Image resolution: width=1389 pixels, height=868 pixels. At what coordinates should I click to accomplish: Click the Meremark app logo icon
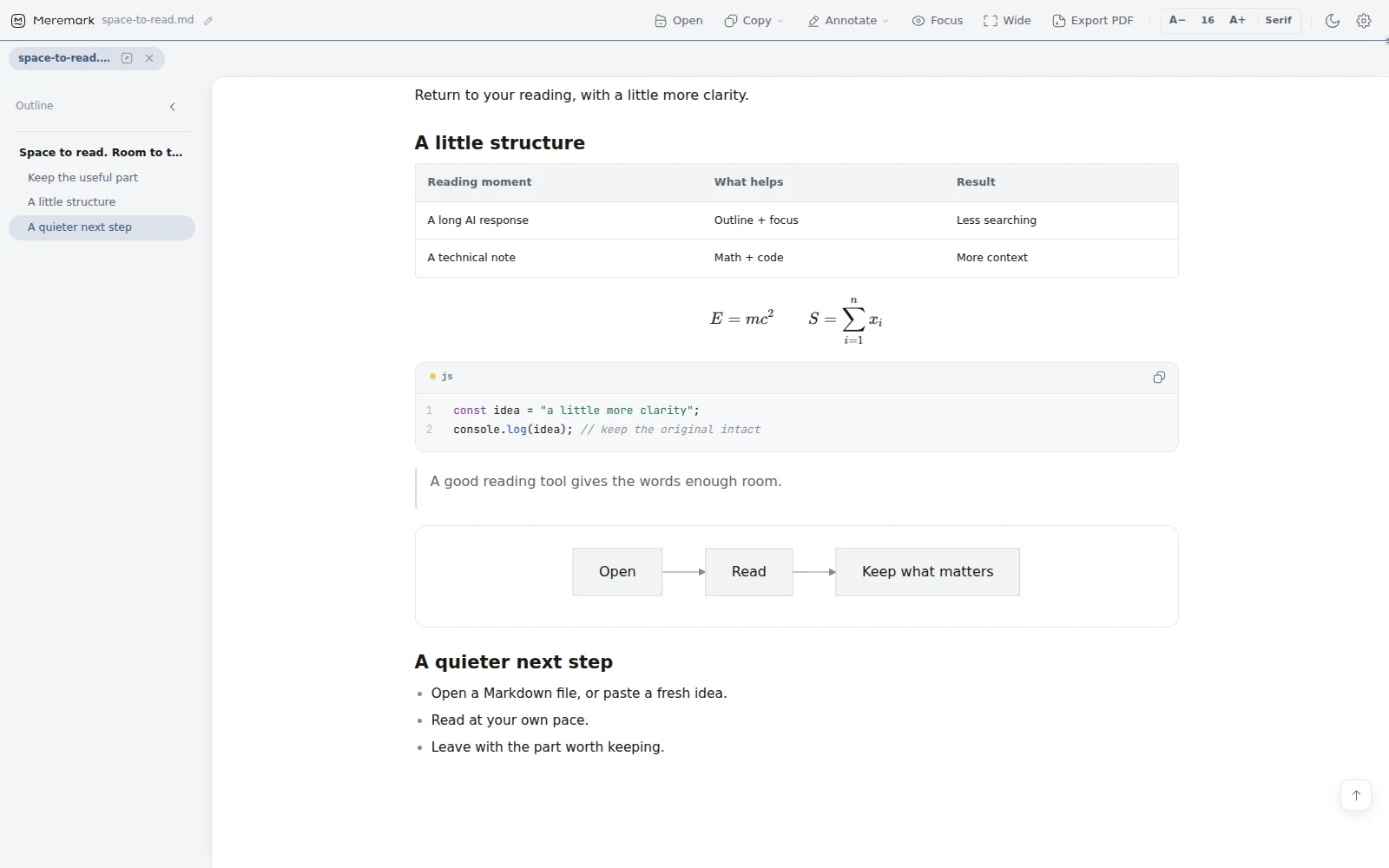coord(18,20)
